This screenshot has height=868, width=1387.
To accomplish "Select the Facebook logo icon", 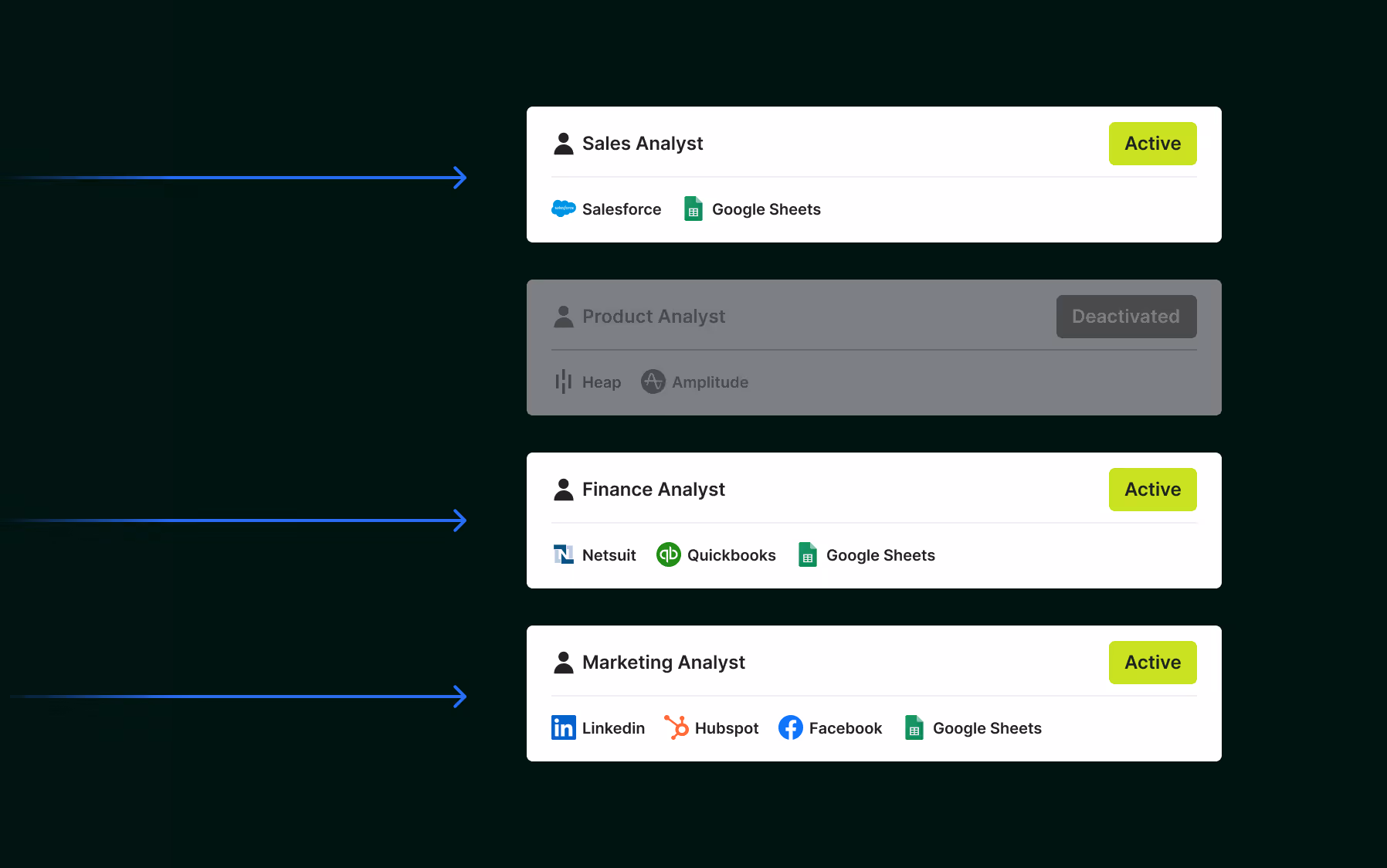I will pyautogui.click(x=790, y=727).
